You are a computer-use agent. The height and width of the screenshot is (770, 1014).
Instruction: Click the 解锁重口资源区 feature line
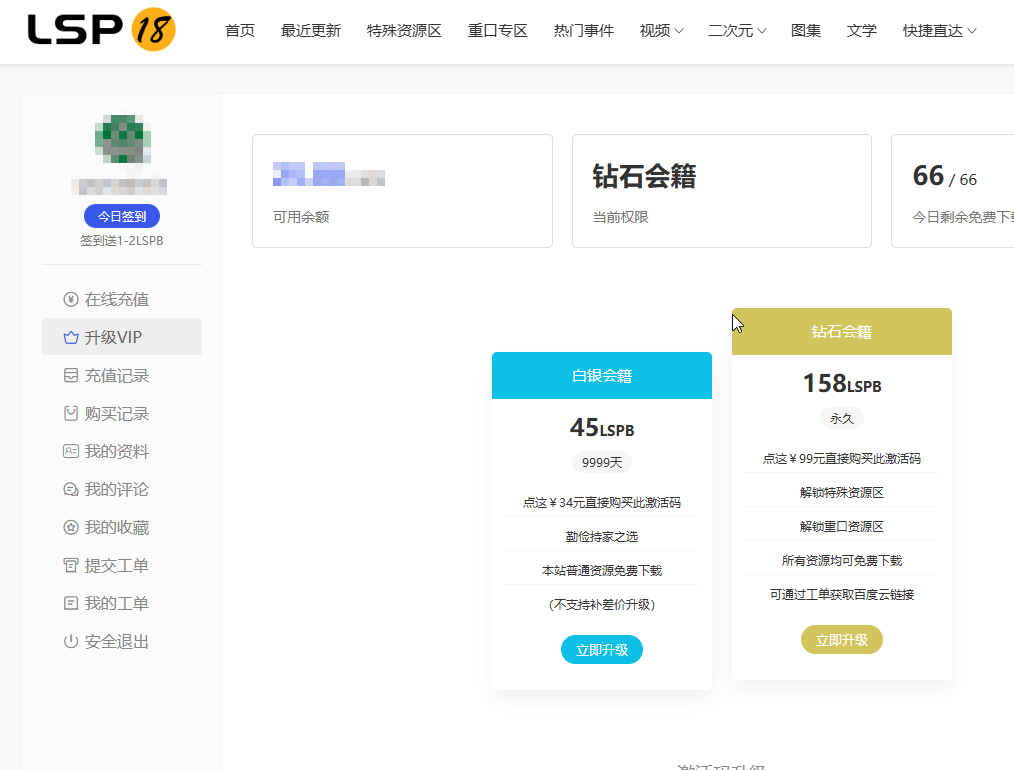(x=841, y=526)
